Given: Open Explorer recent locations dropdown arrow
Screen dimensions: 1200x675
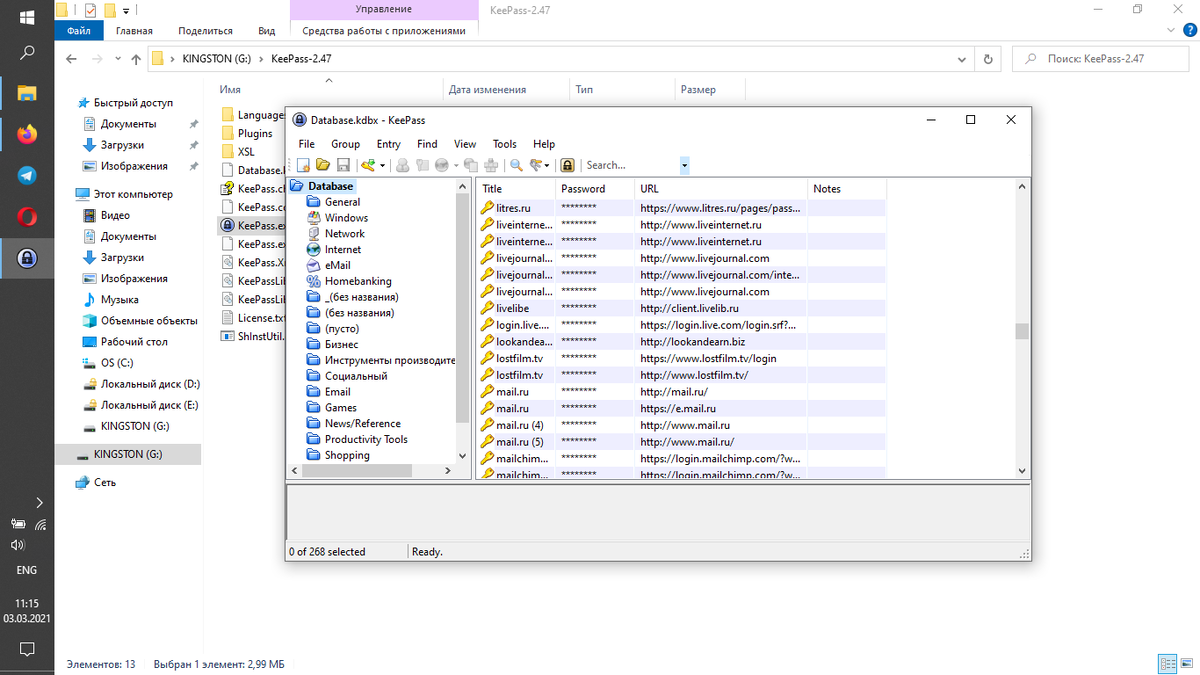Looking at the screenshot, I should pyautogui.click(x=120, y=59).
